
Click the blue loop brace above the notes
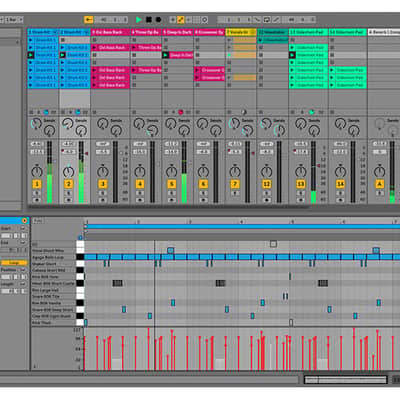coord(242,227)
